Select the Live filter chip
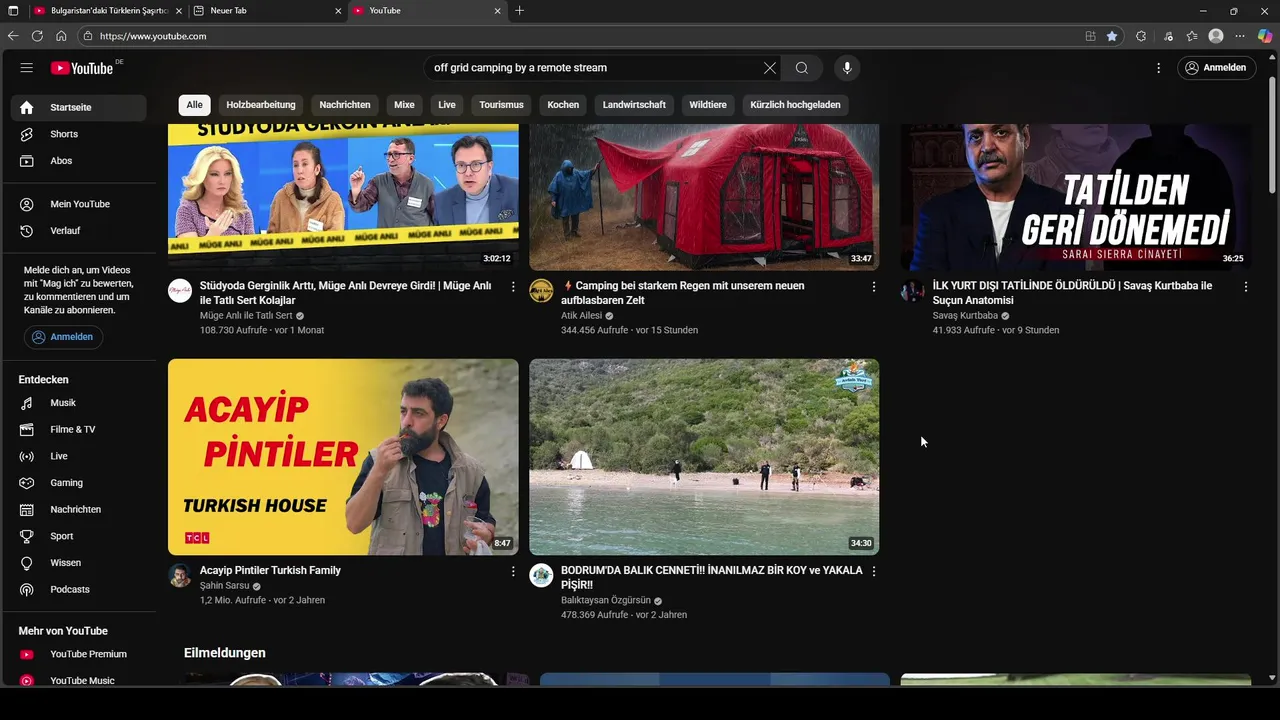The width and height of the screenshot is (1280, 720). point(447,105)
